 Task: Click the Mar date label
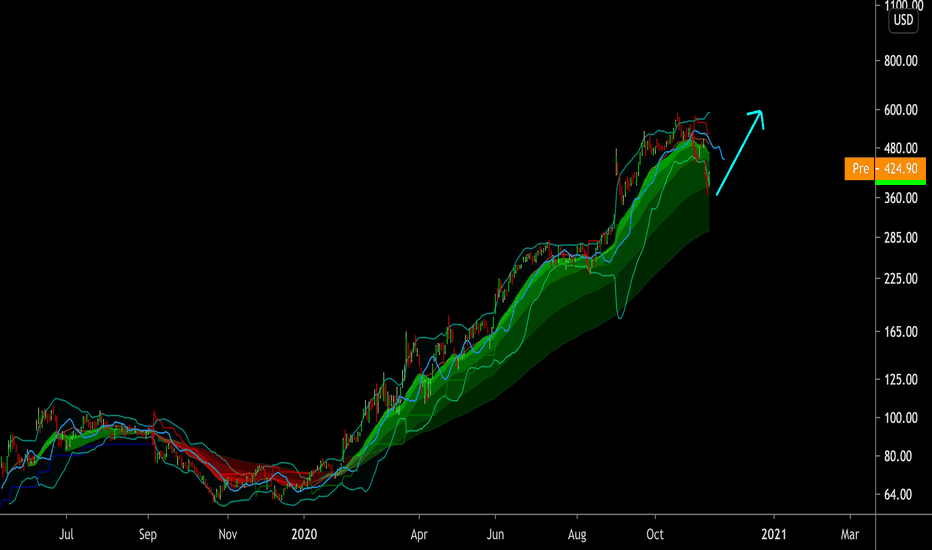850,534
